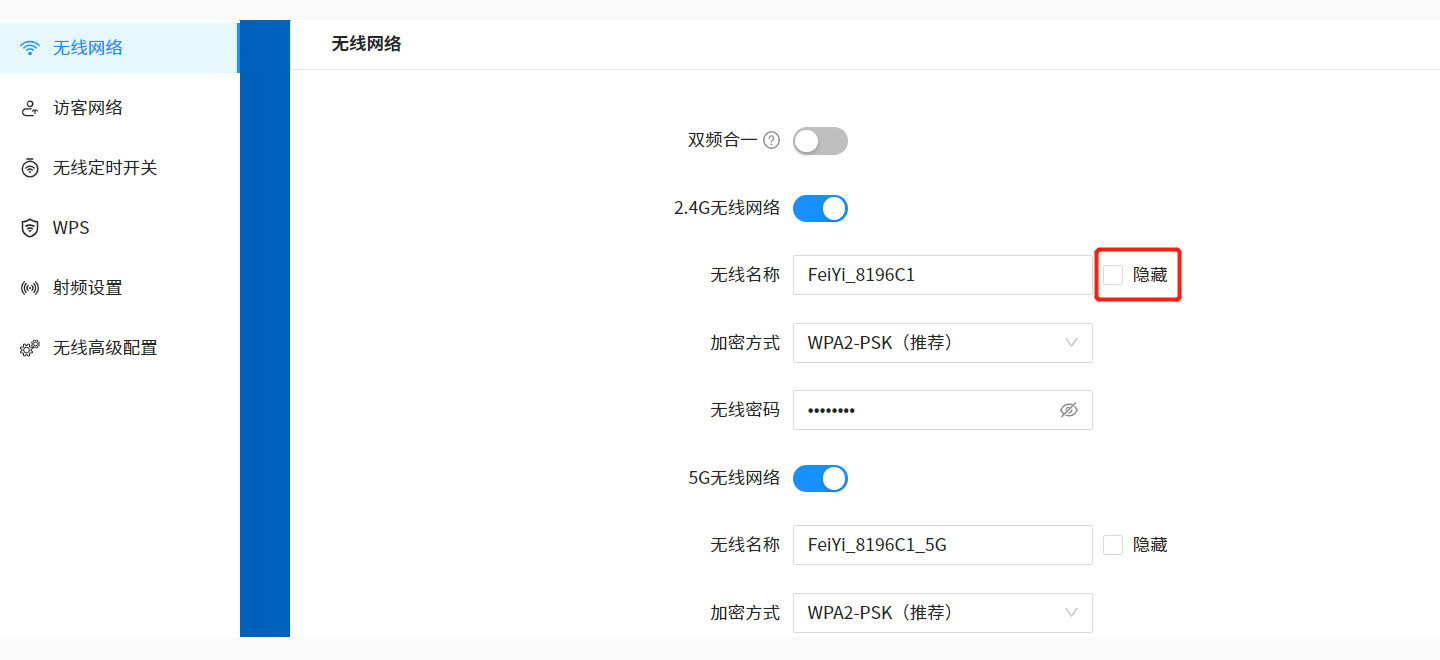Click the 无线定时开关 timer icon
This screenshot has width=1440, height=660.
point(29,167)
